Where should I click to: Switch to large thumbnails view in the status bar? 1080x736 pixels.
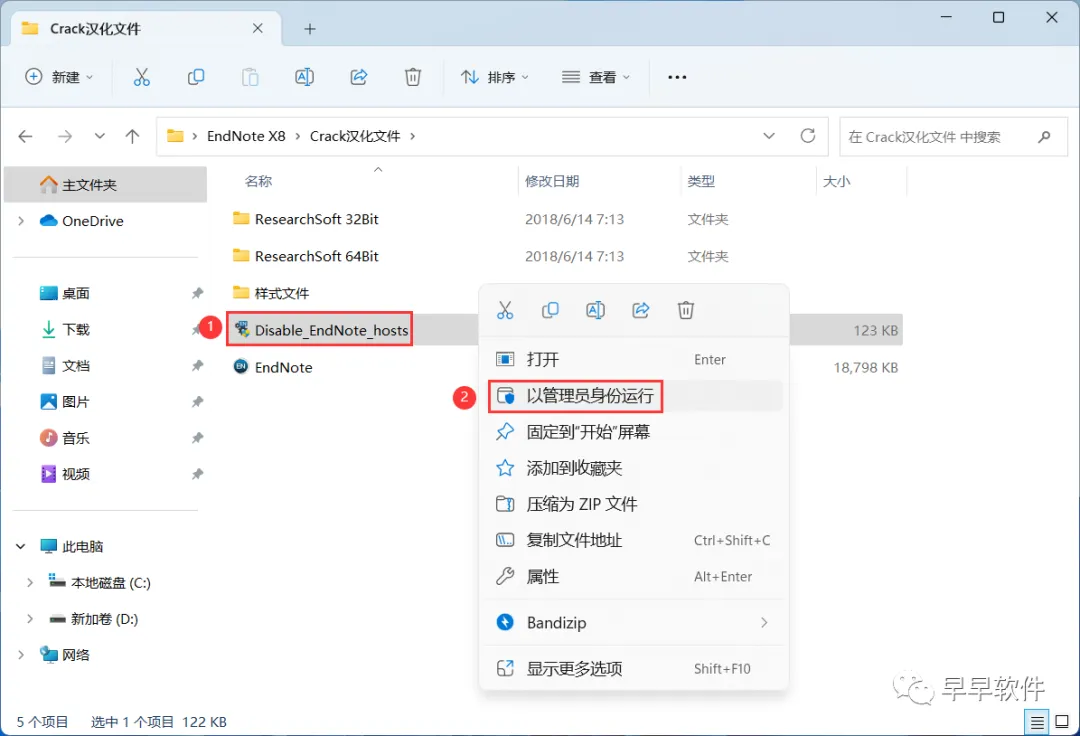[1062, 722]
